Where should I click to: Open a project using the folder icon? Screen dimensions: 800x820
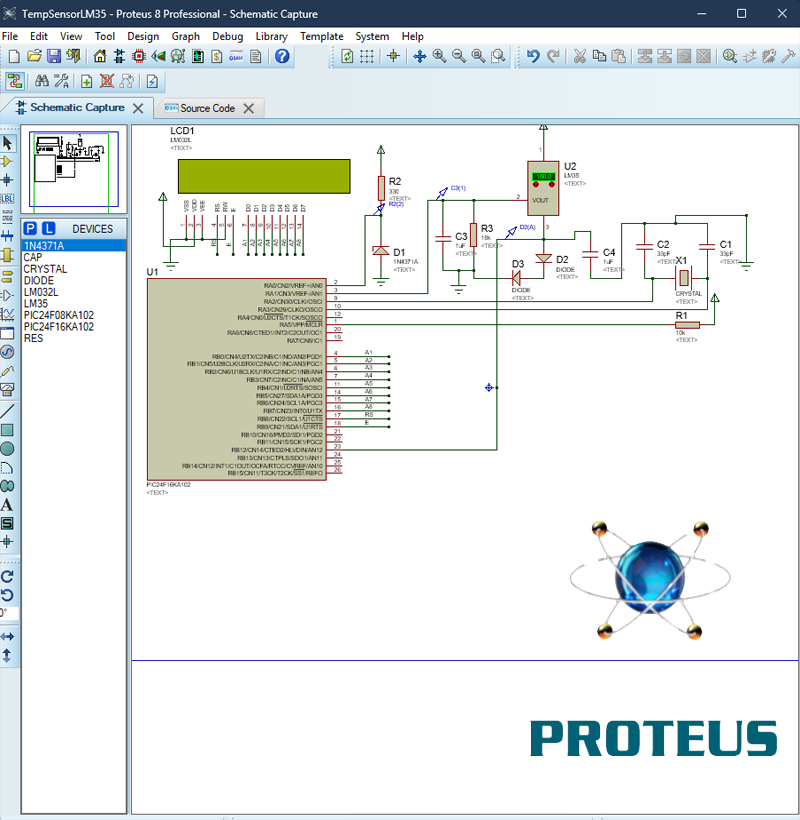coord(34,56)
